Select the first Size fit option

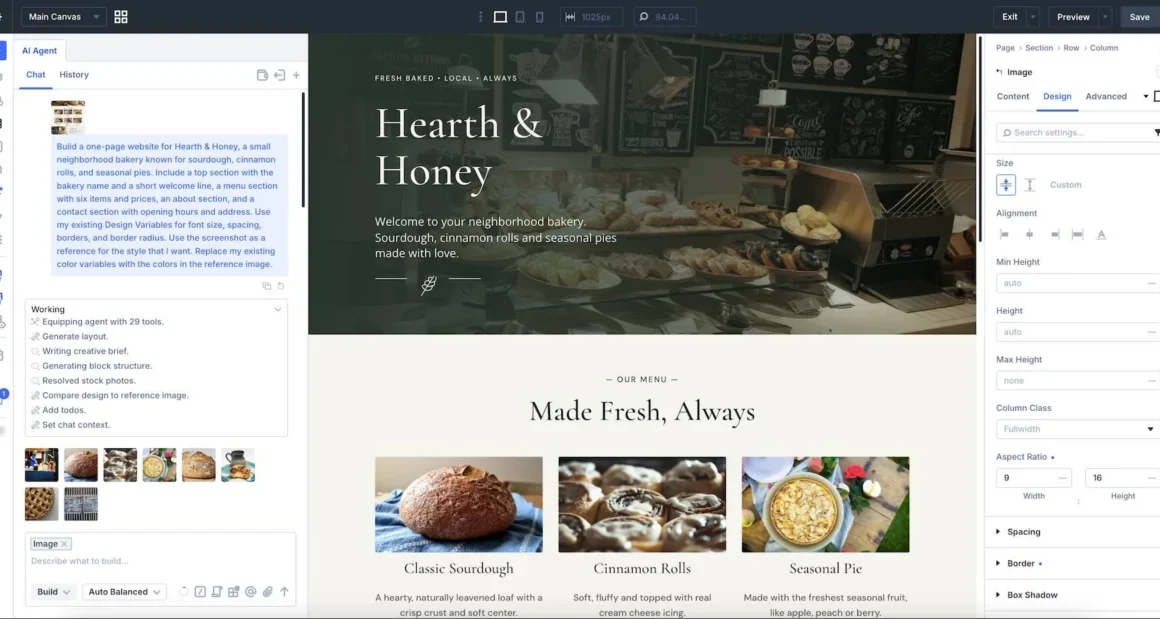[1006, 185]
